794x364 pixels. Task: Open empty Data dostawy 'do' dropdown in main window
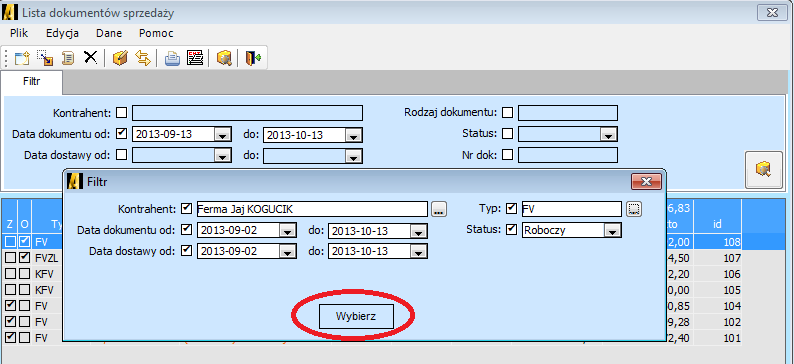click(353, 156)
